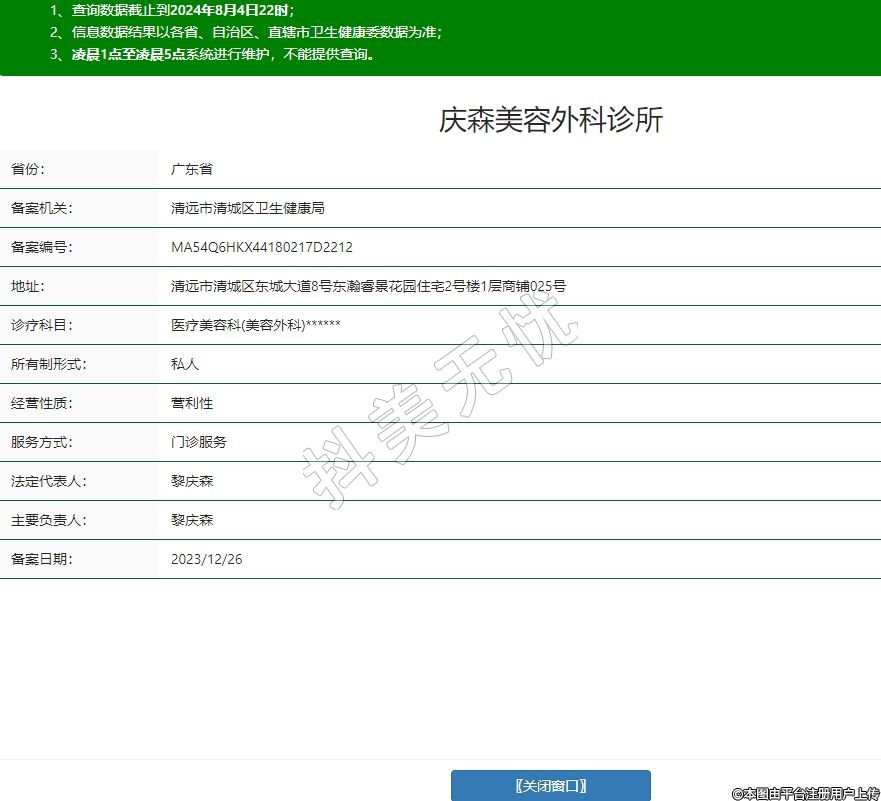This screenshot has width=881, height=801.
Task: Click the 诊疗科目 field label
Action: (42, 325)
